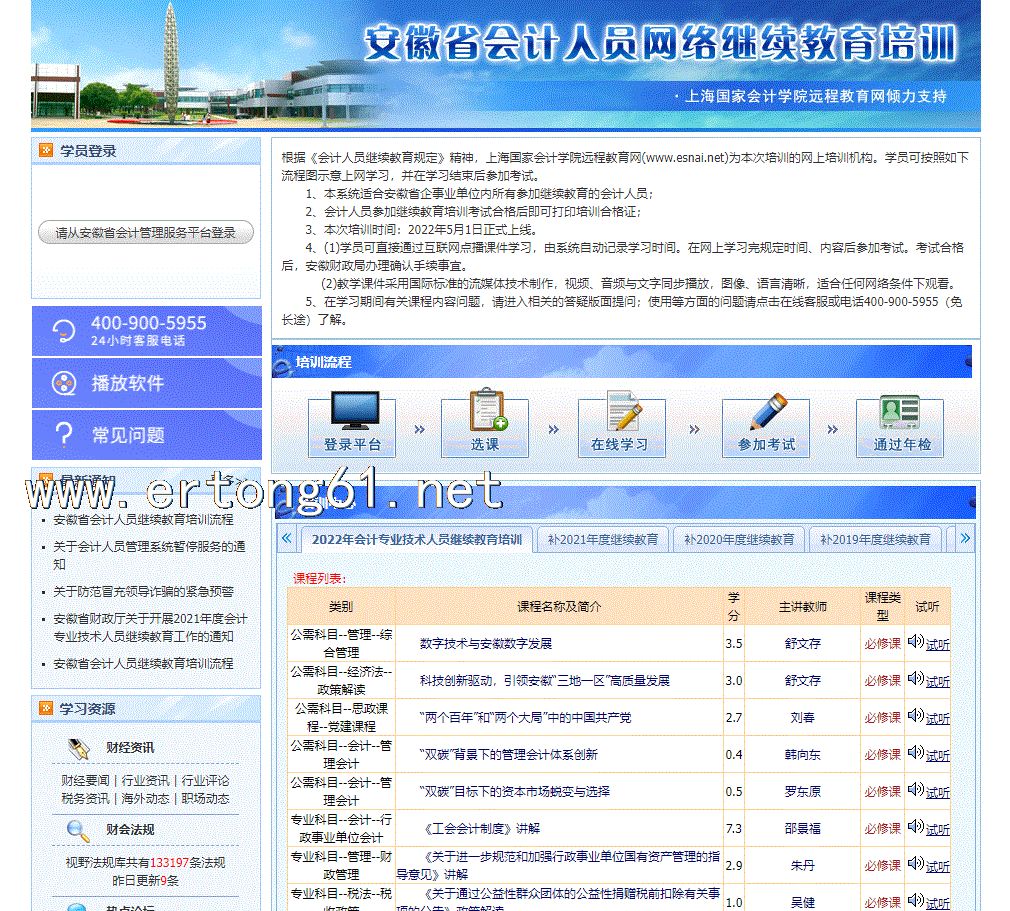Click 试听 link for 《工会会计制度》讲解
The image size is (1010, 911).
937,829
